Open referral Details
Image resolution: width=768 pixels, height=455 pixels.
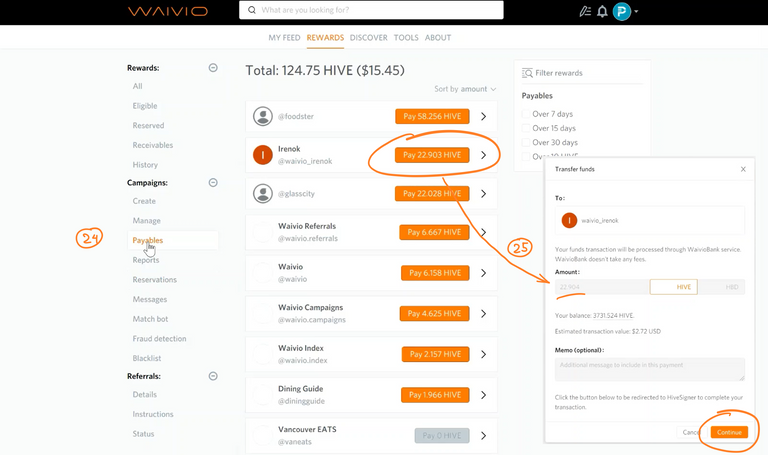144,394
